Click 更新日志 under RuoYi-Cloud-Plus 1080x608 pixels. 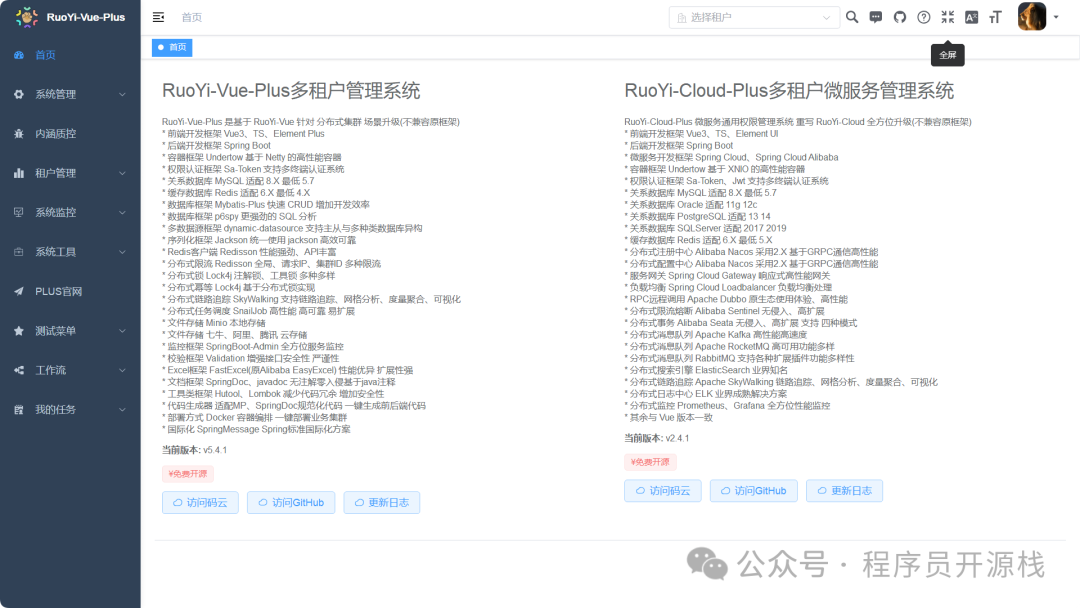pyautogui.click(x=844, y=491)
